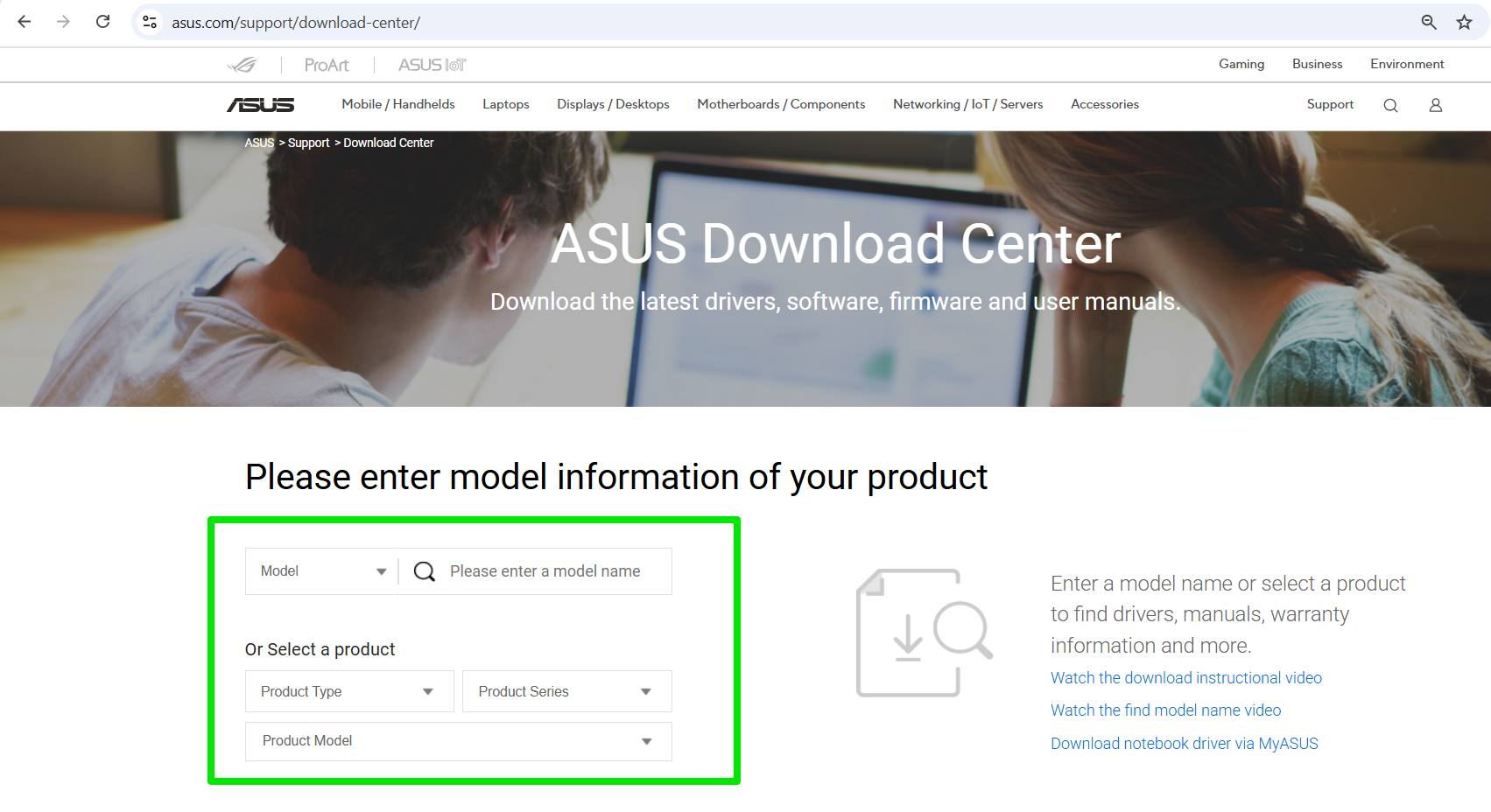Click the browser zoom magnifier icon
The height and width of the screenshot is (812, 1491).
coord(1429,22)
